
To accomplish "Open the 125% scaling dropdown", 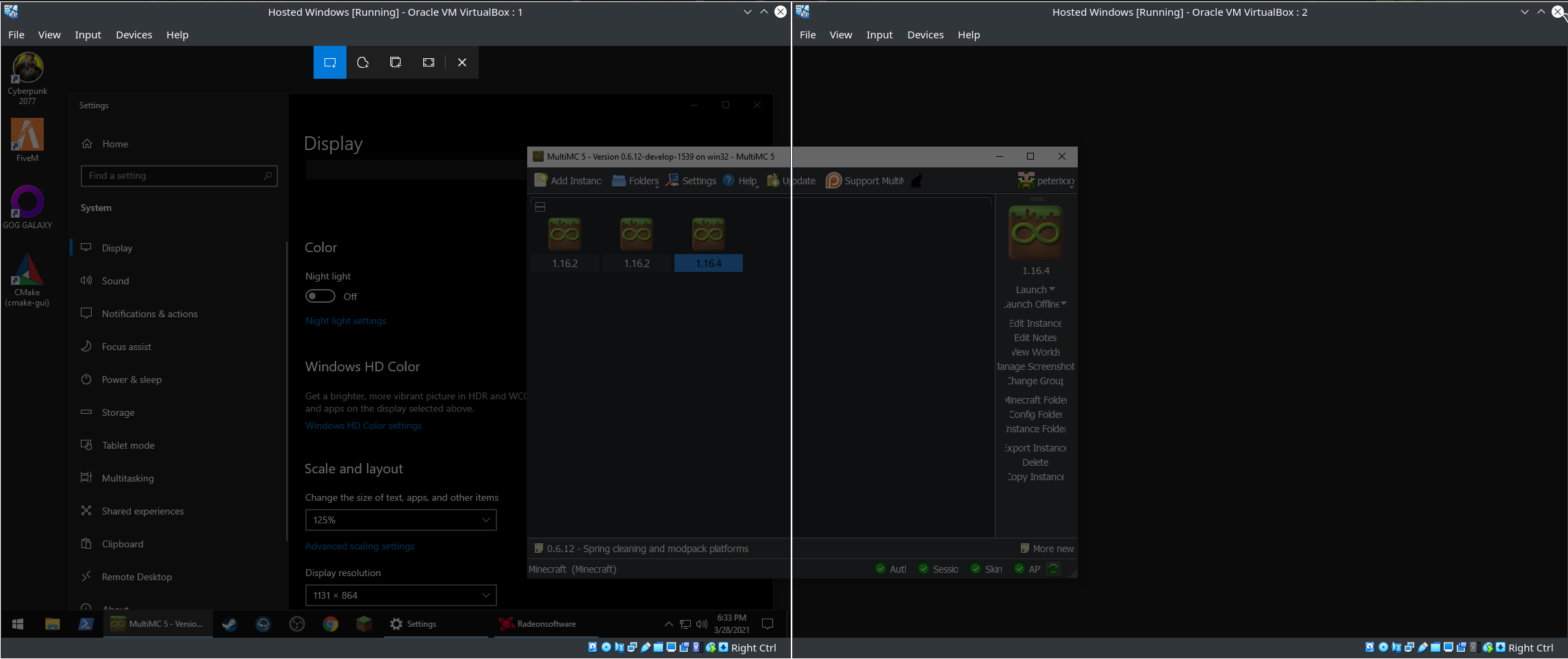I will (401, 519).
